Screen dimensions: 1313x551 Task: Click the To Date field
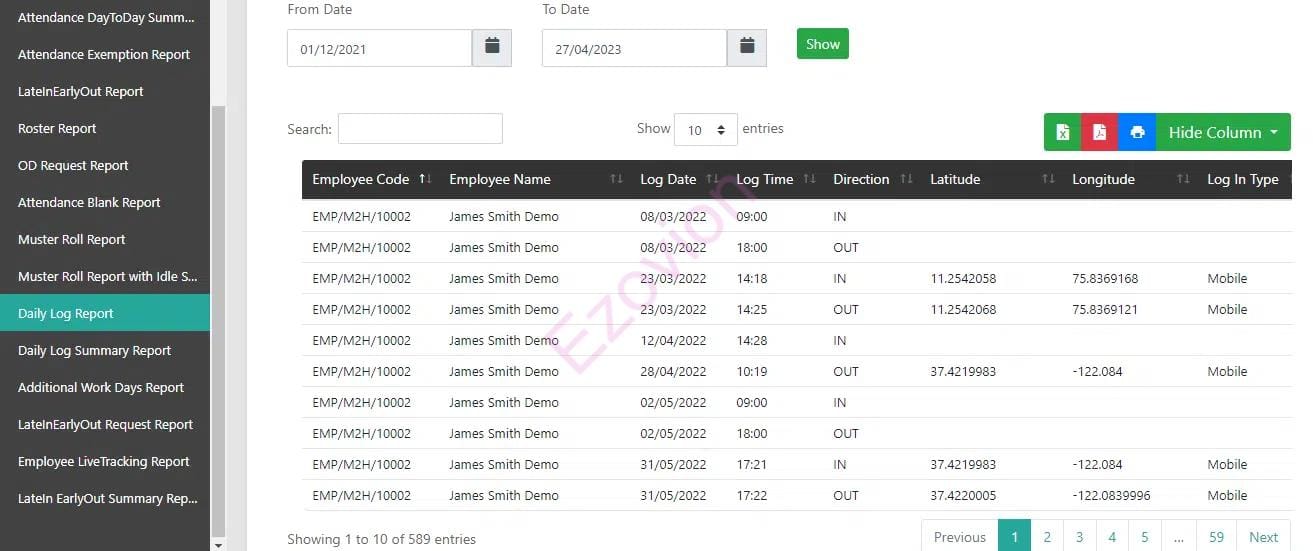point(634,48)
